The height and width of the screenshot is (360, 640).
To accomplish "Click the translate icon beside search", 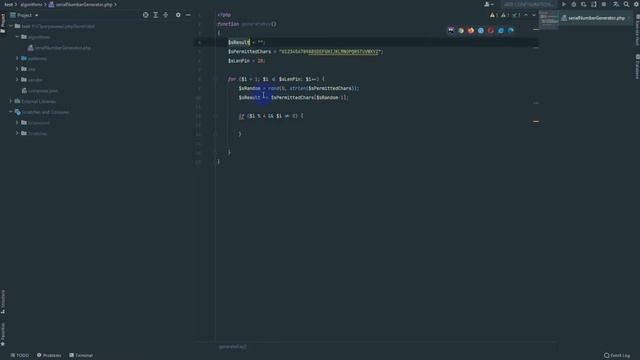I will (616, 4).
